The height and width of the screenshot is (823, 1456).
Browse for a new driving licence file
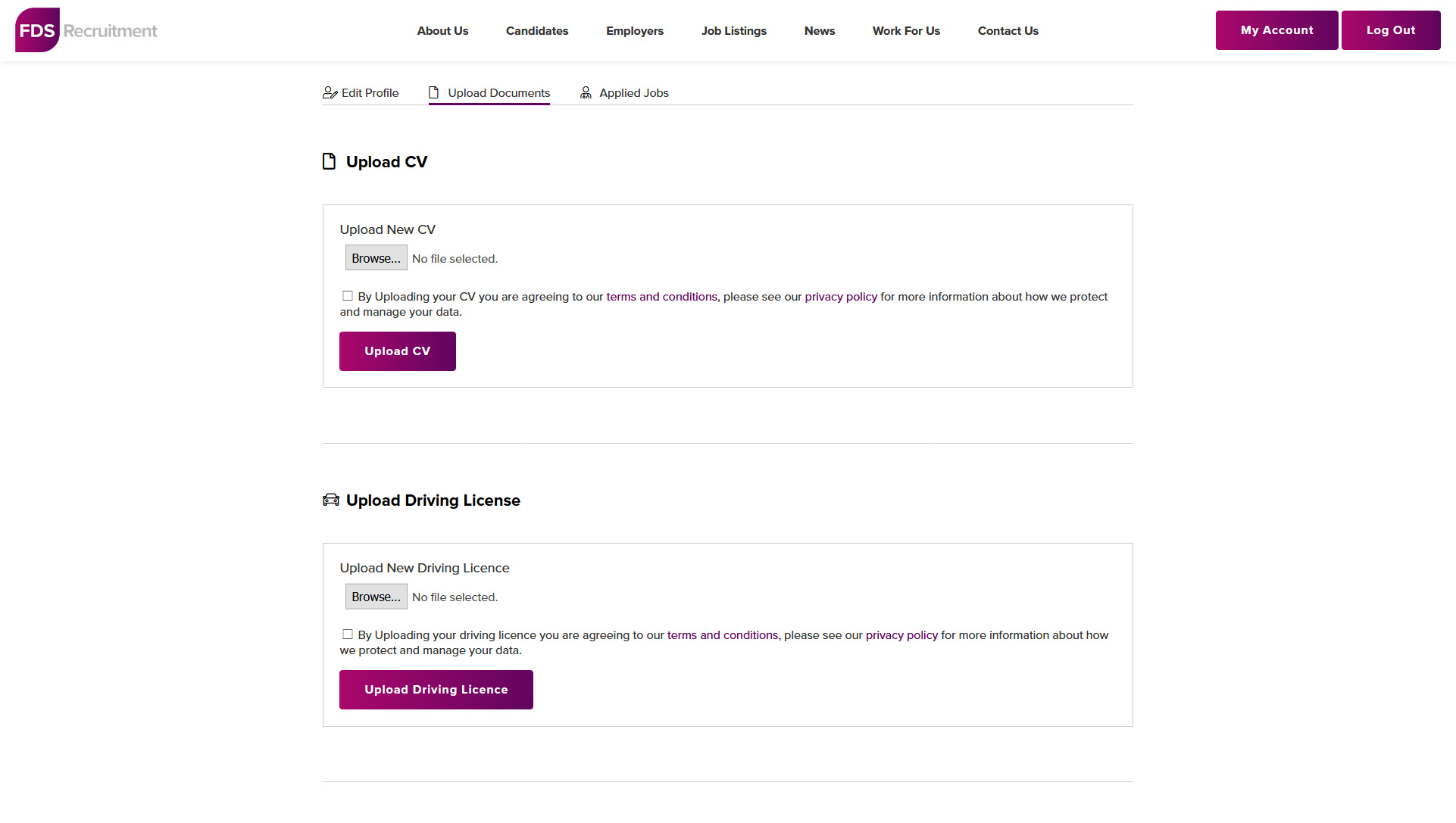coord(376,597)
